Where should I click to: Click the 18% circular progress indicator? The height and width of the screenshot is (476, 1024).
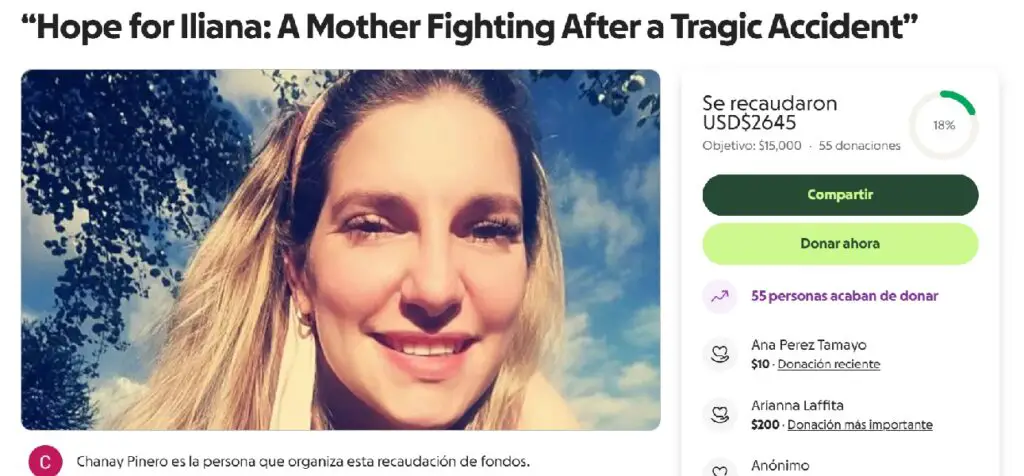[944, 125]
